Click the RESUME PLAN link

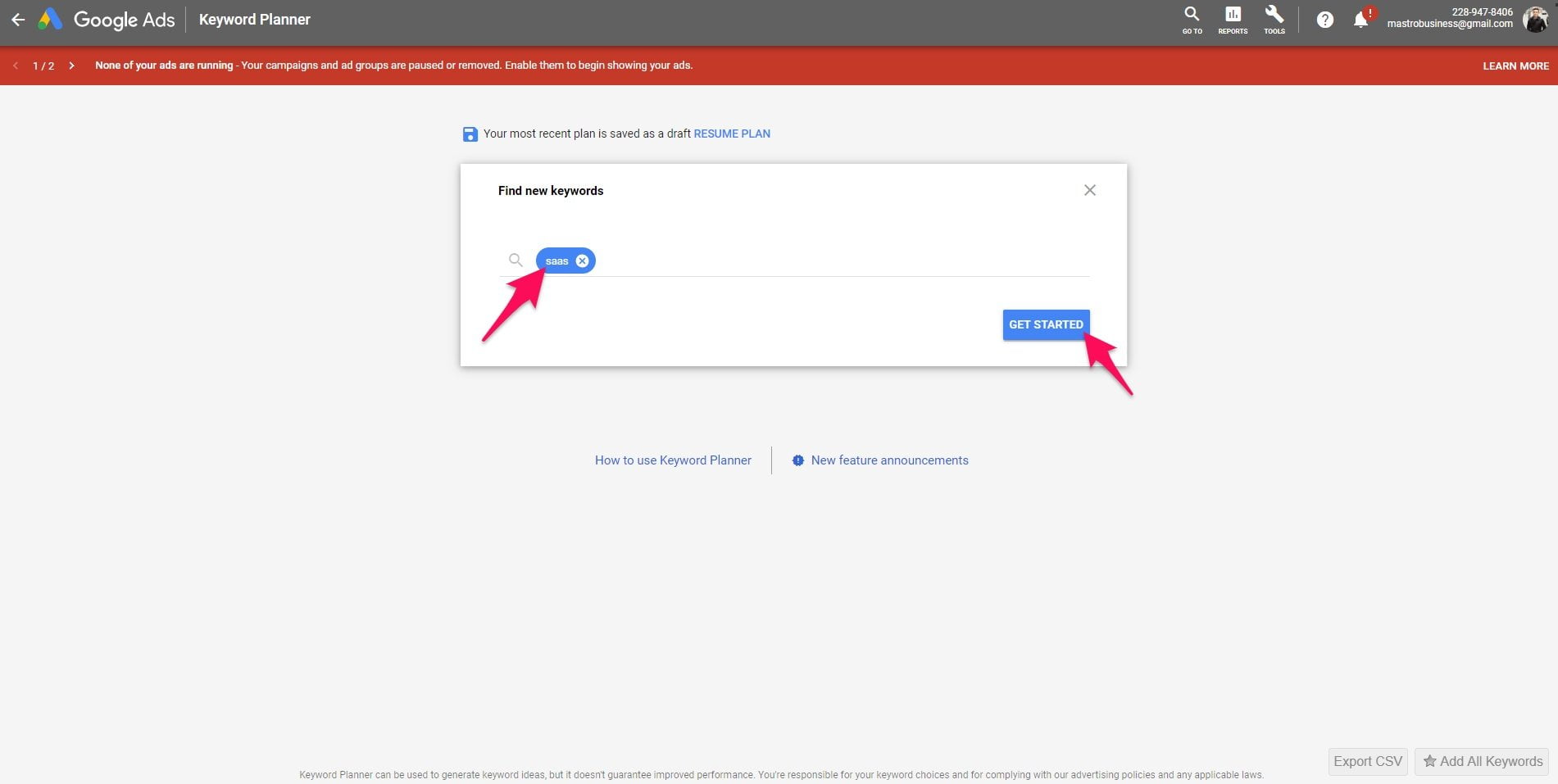[x=732, y=134]
